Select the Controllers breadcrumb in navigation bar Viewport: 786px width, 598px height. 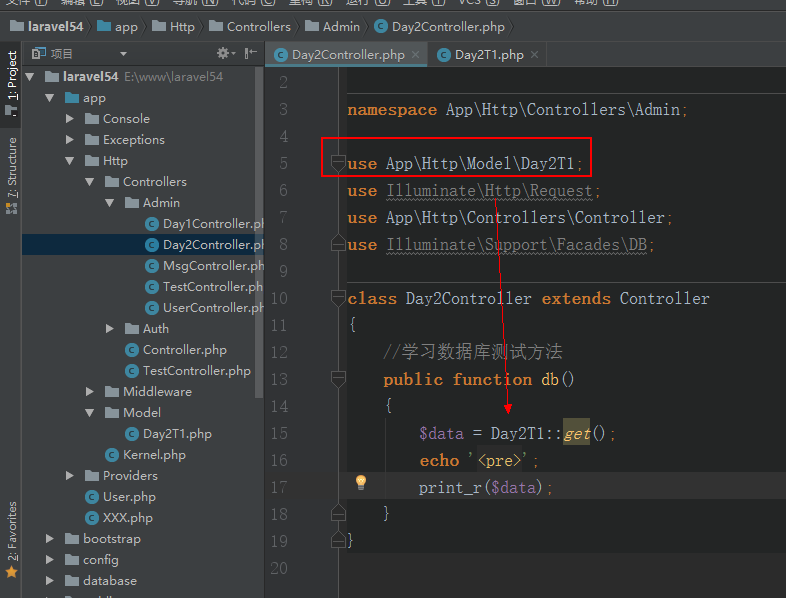point(258,27)
